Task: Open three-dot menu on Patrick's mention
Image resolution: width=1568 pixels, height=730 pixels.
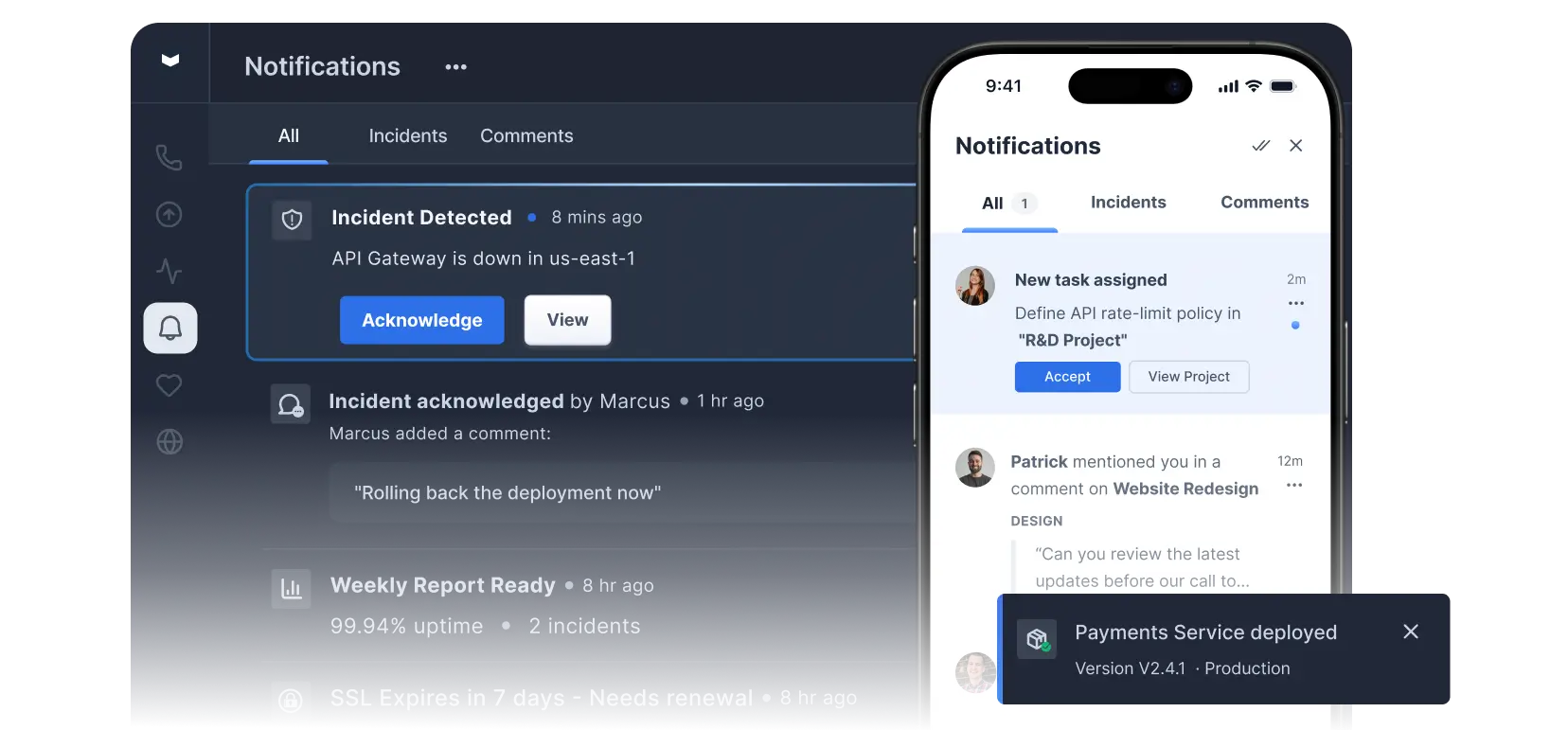Action: pyautogui.click(x=1294, y=486)
